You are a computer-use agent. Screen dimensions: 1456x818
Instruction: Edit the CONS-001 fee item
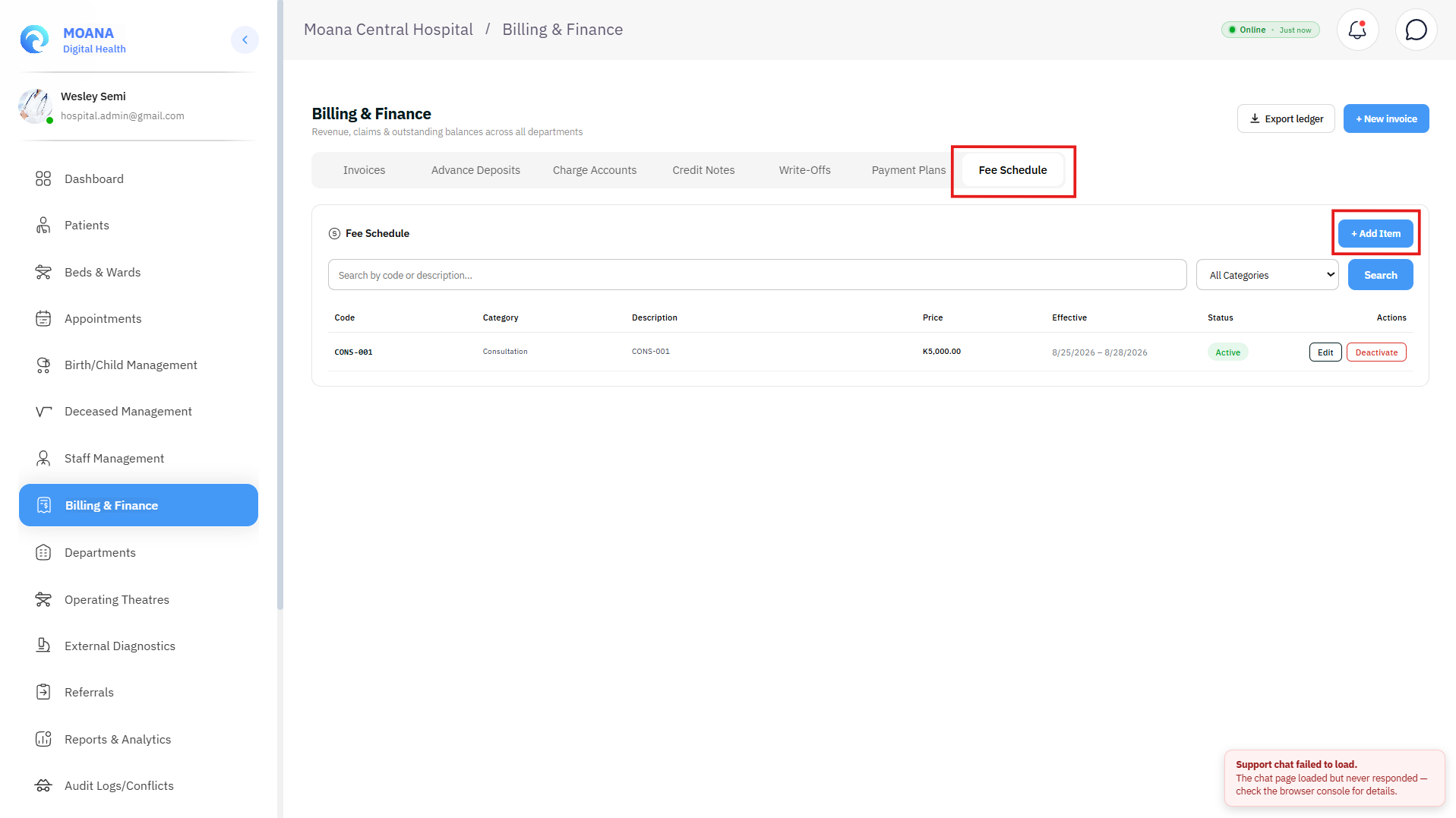[1325, 352]
